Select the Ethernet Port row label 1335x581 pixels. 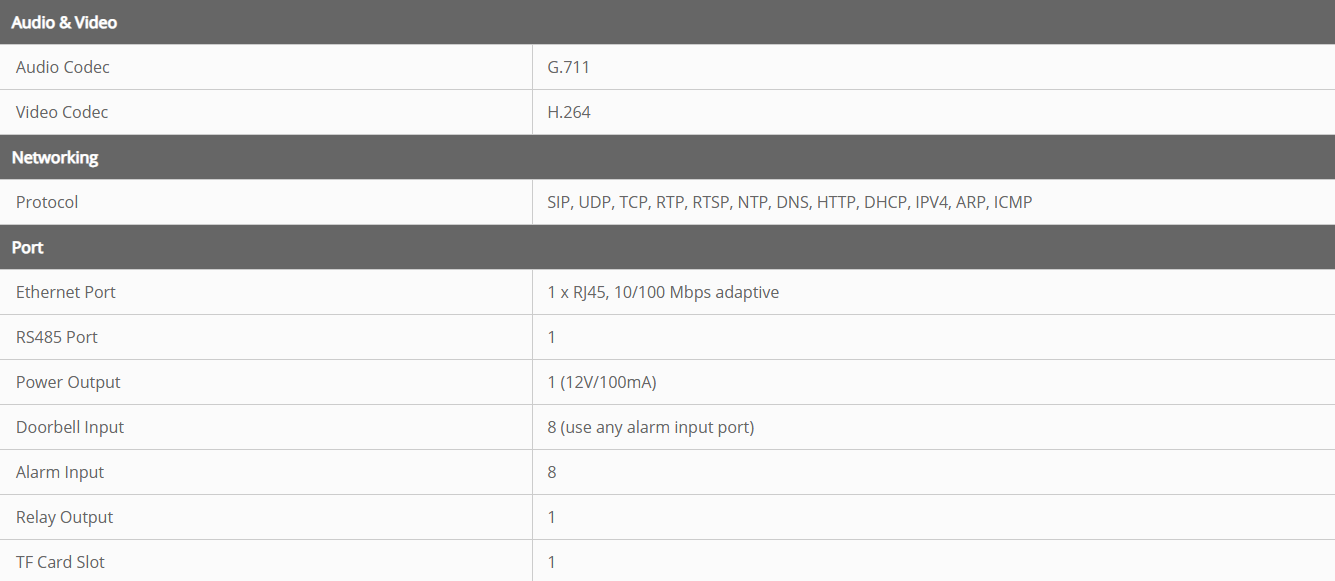tap(66, 292)
